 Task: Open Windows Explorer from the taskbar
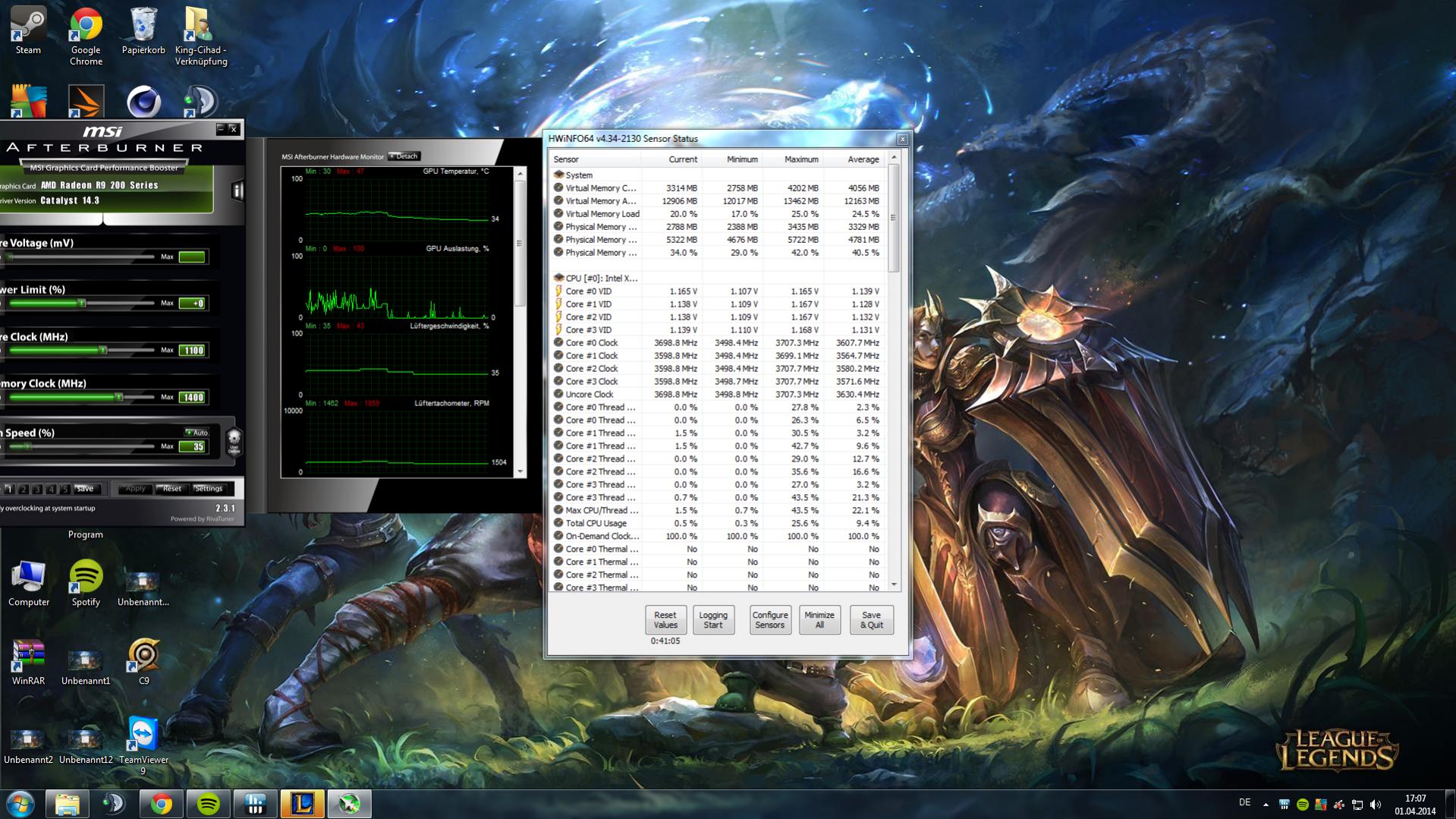pos(67,804)
